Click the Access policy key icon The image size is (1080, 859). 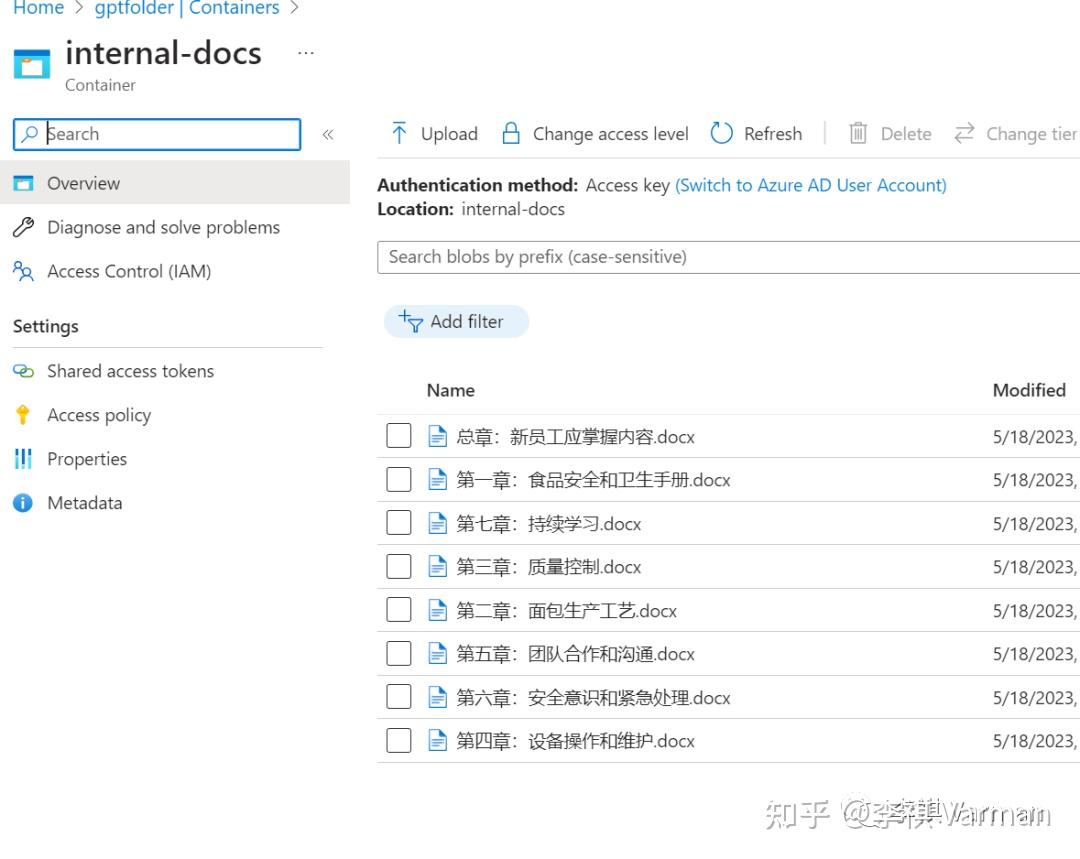pos(22,415)
